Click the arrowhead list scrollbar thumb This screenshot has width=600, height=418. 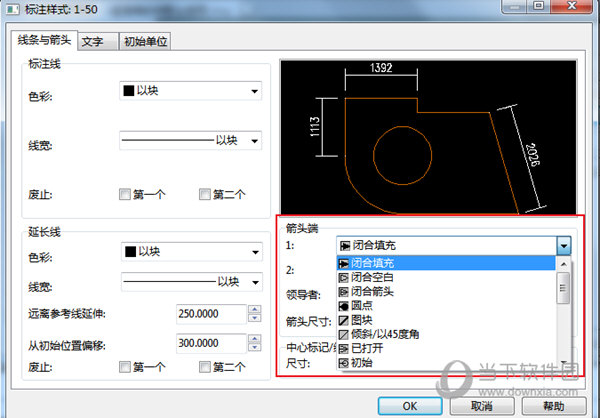coord(563,288)
